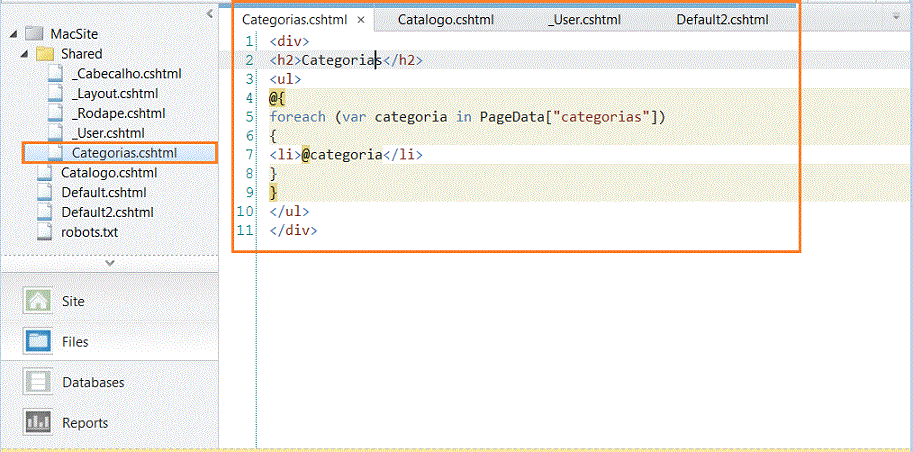Close the Categorias.cshtml tab
Viewport: 913px width, 452px height.
coord(360,20)
